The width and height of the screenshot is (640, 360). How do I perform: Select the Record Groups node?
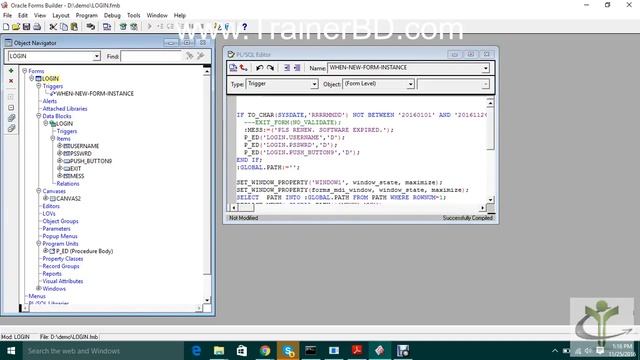(61, 266)
